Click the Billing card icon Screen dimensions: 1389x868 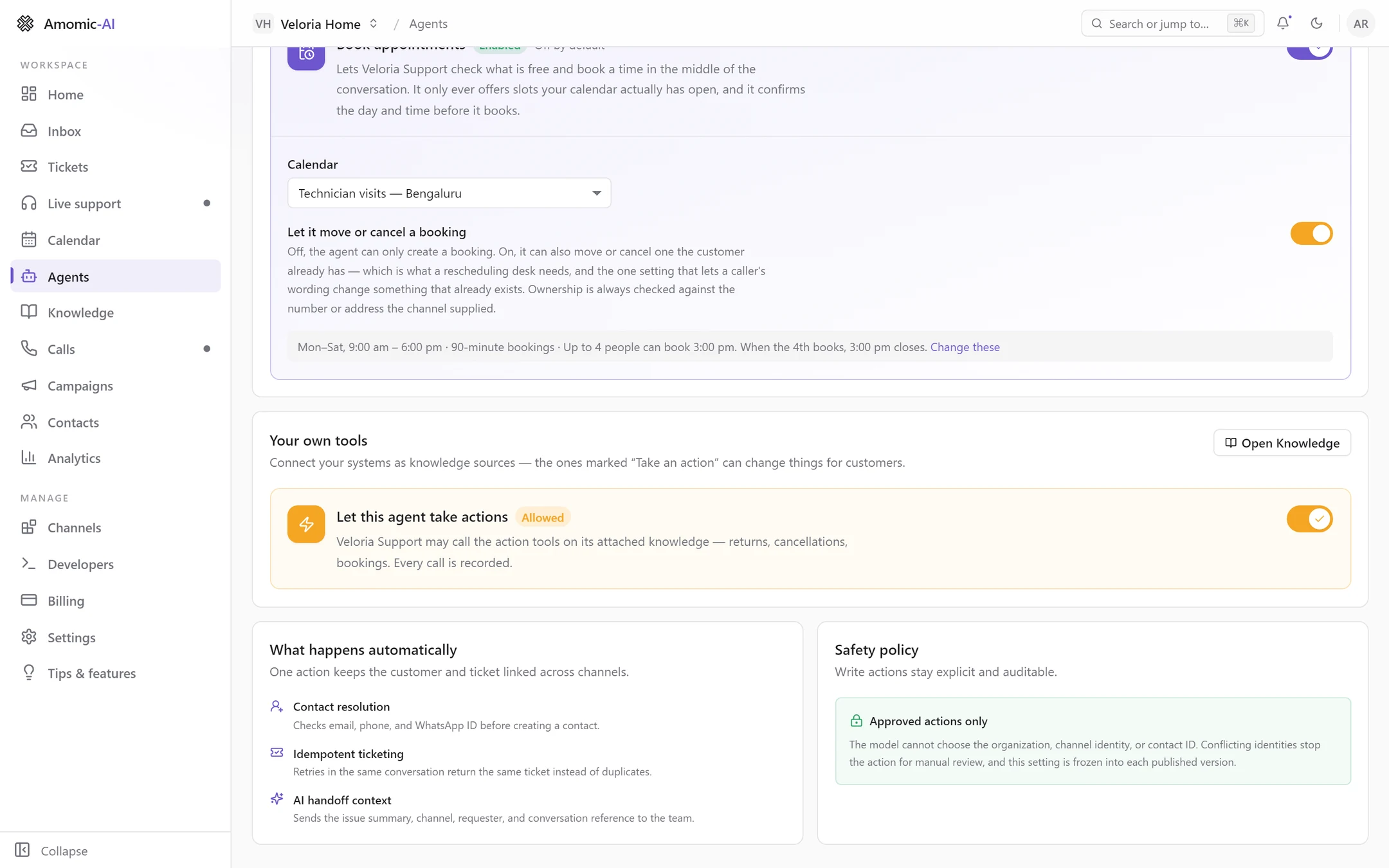[x=29, y=600]
